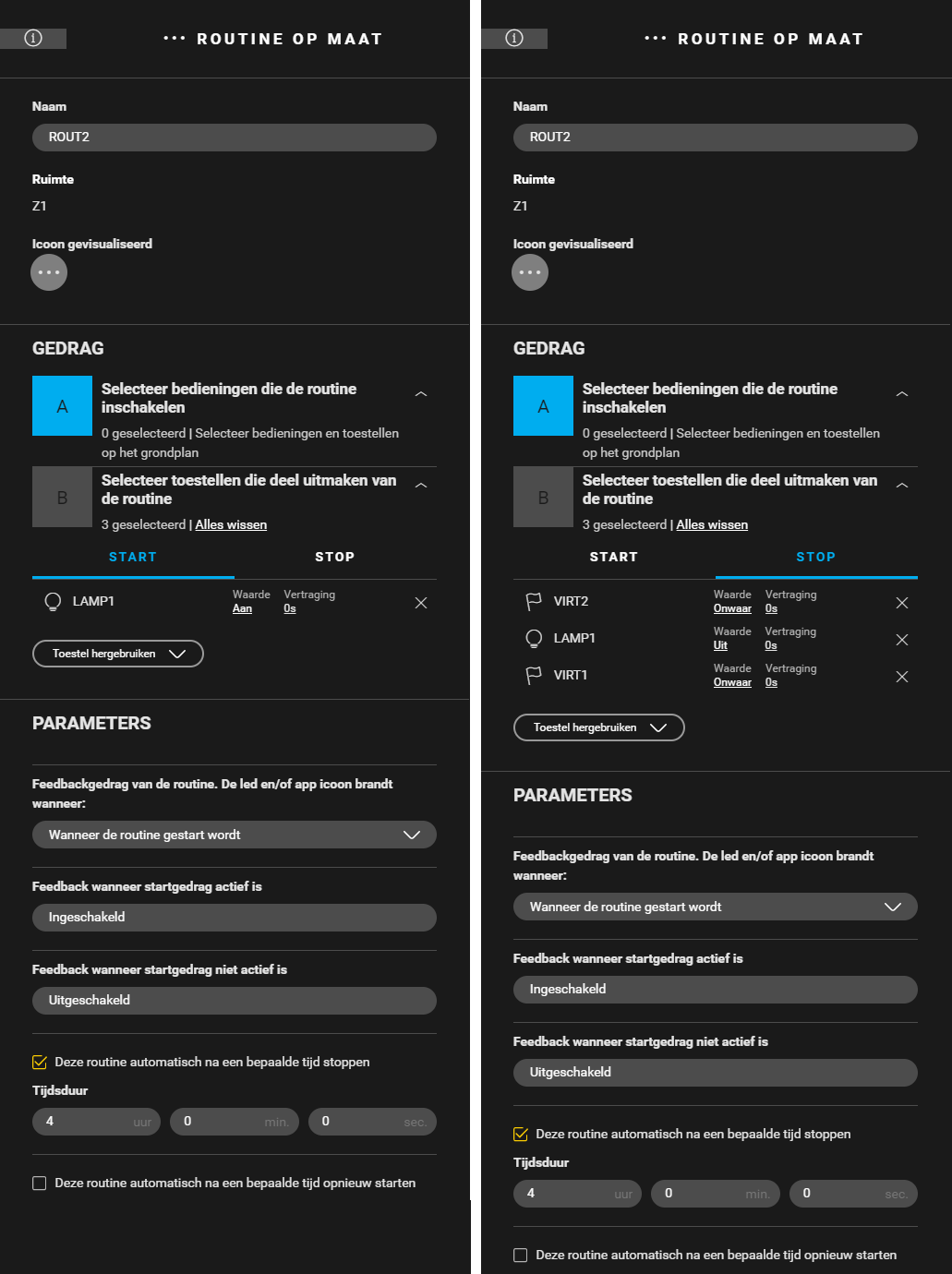The height and width of the screenshot is (1274, 952).
Task: Toggle automatic stop checkbox in left panel
Action: [x=40, y=1062]
